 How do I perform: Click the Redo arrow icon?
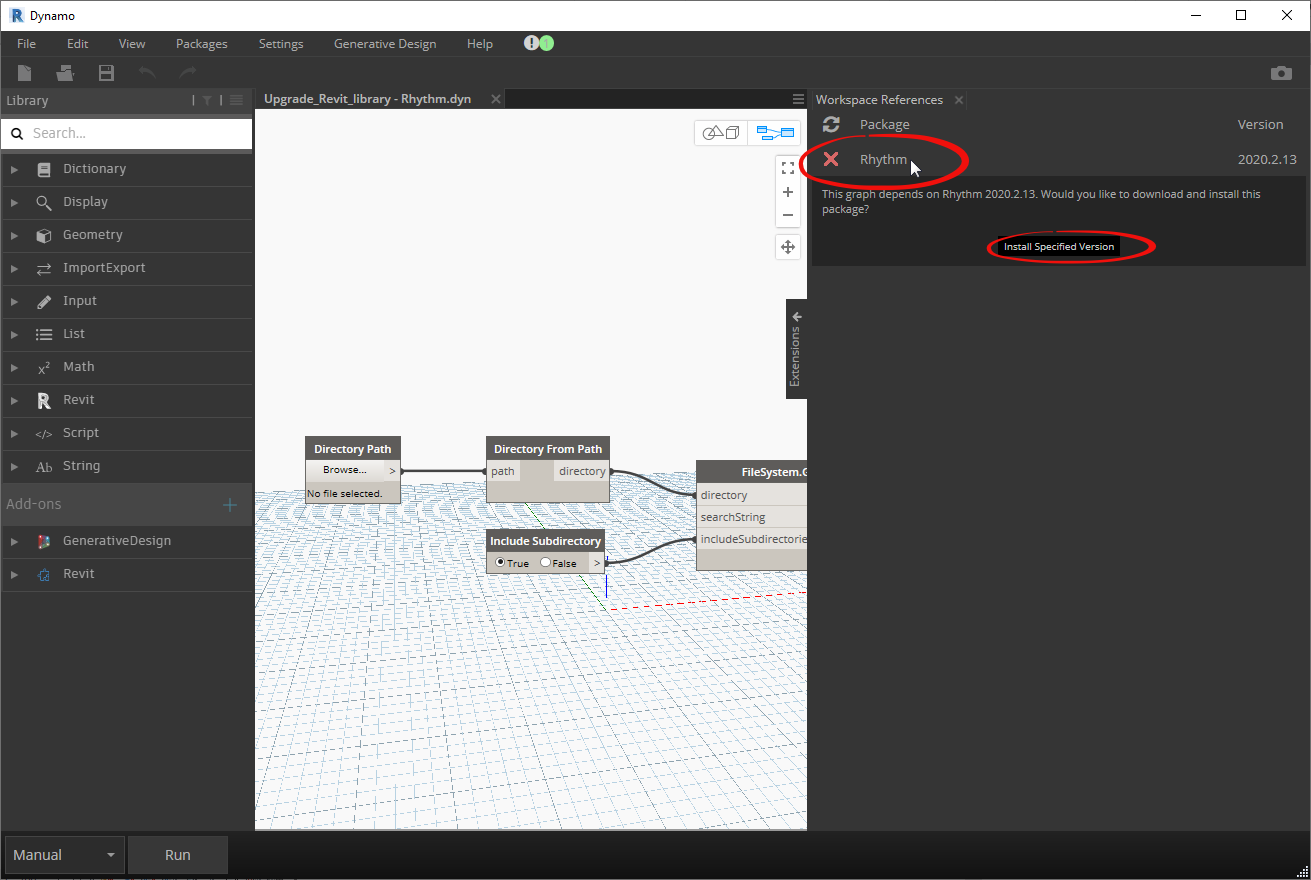(187, 72)
